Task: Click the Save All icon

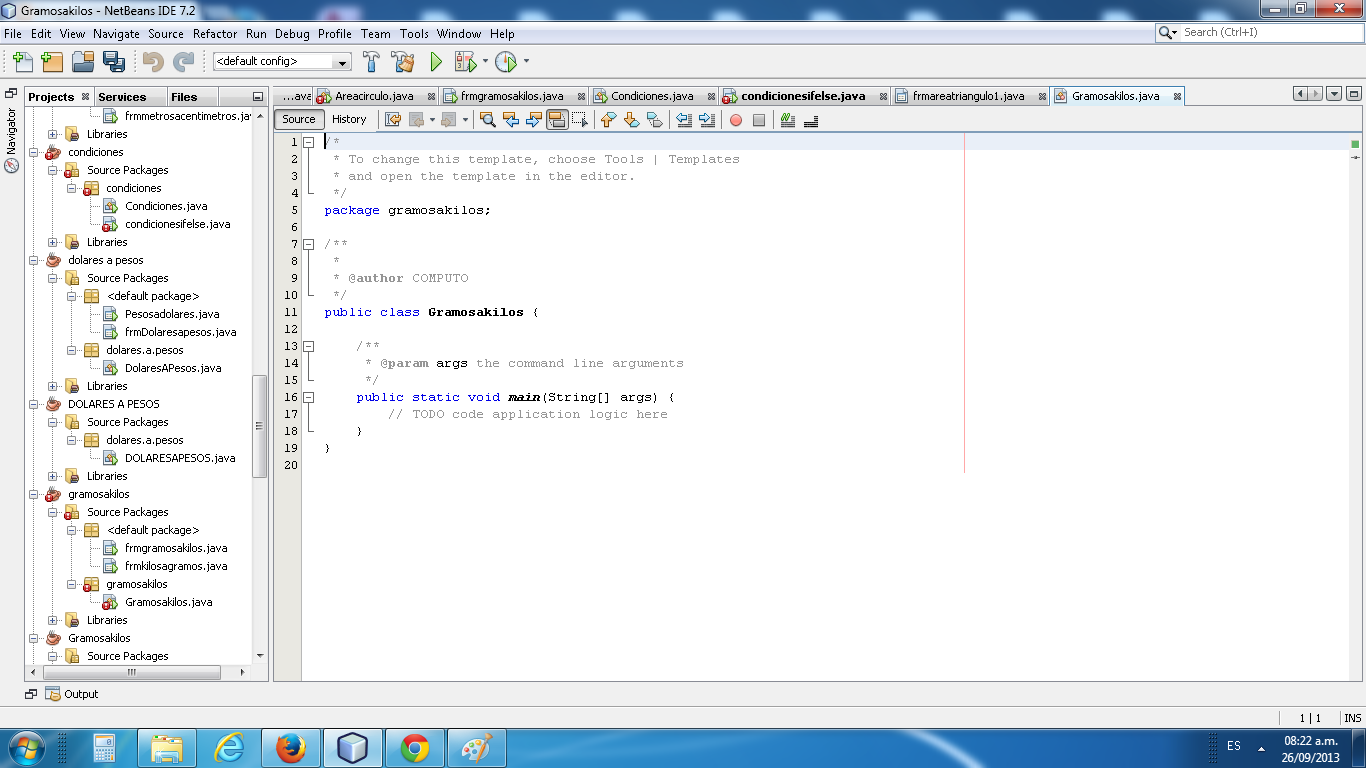Action: [115, 62]
